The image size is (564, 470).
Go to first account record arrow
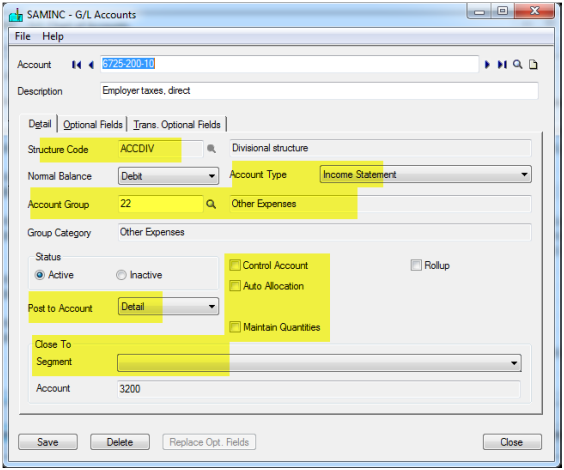pos(76,65)
